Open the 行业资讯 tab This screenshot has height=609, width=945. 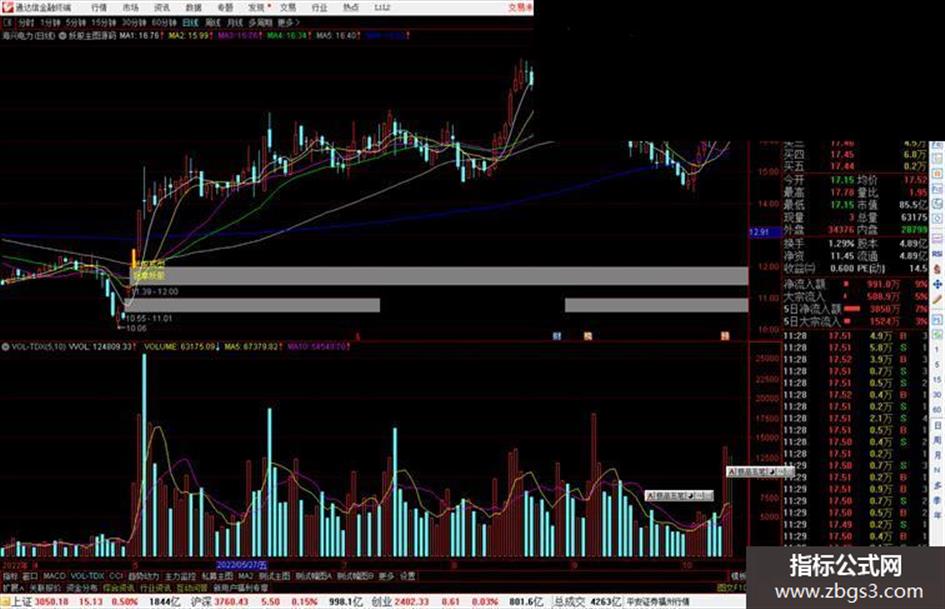156,587
